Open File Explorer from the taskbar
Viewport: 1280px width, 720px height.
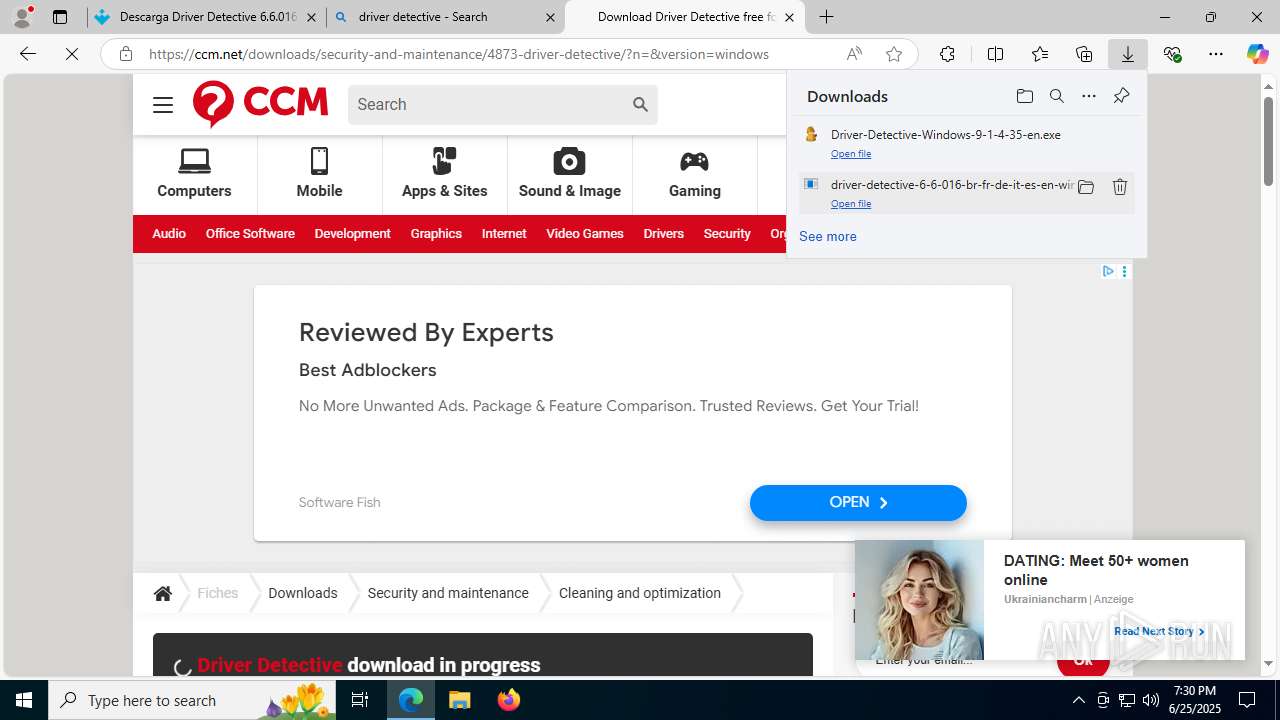(x=459, y=700)
